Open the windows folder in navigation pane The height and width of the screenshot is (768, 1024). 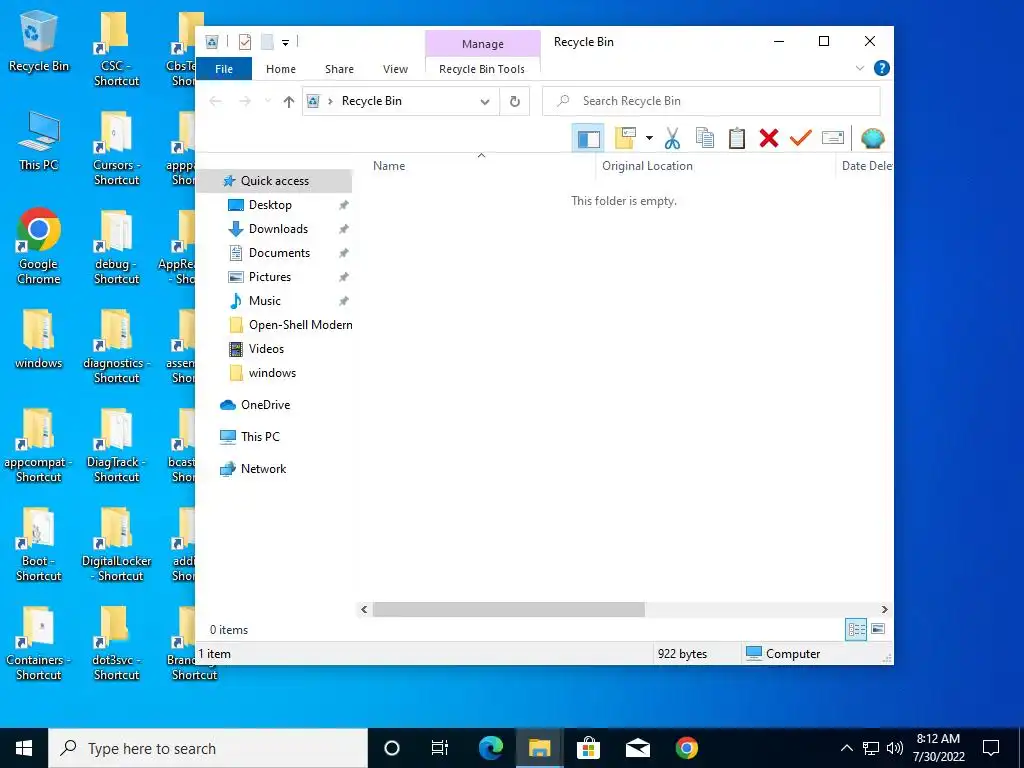tap(272, 373)
